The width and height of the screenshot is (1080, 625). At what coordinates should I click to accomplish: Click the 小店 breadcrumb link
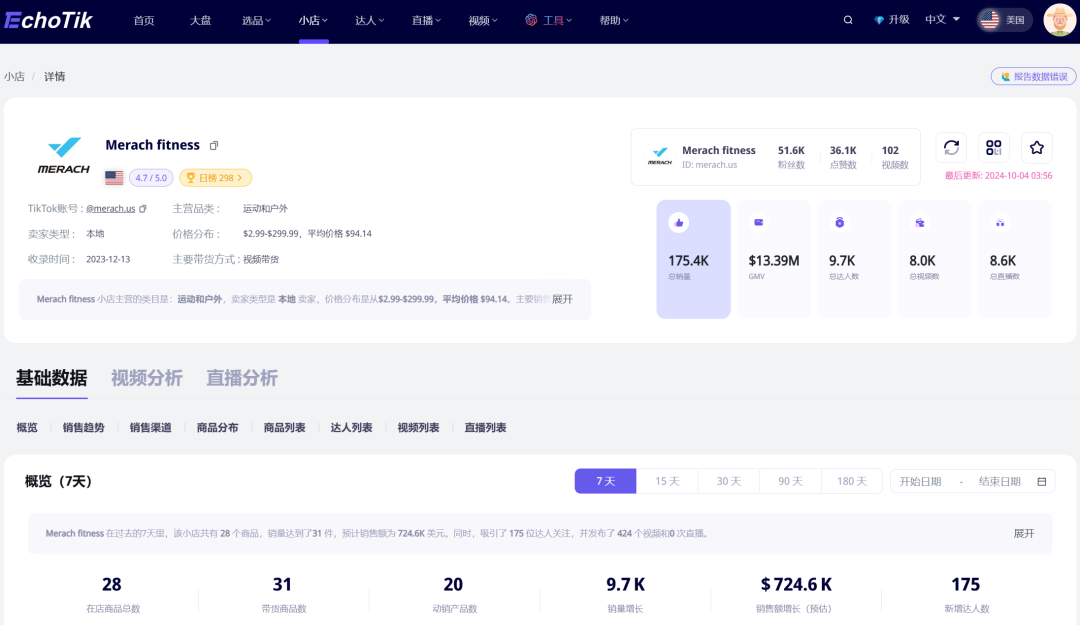[14, 76]
